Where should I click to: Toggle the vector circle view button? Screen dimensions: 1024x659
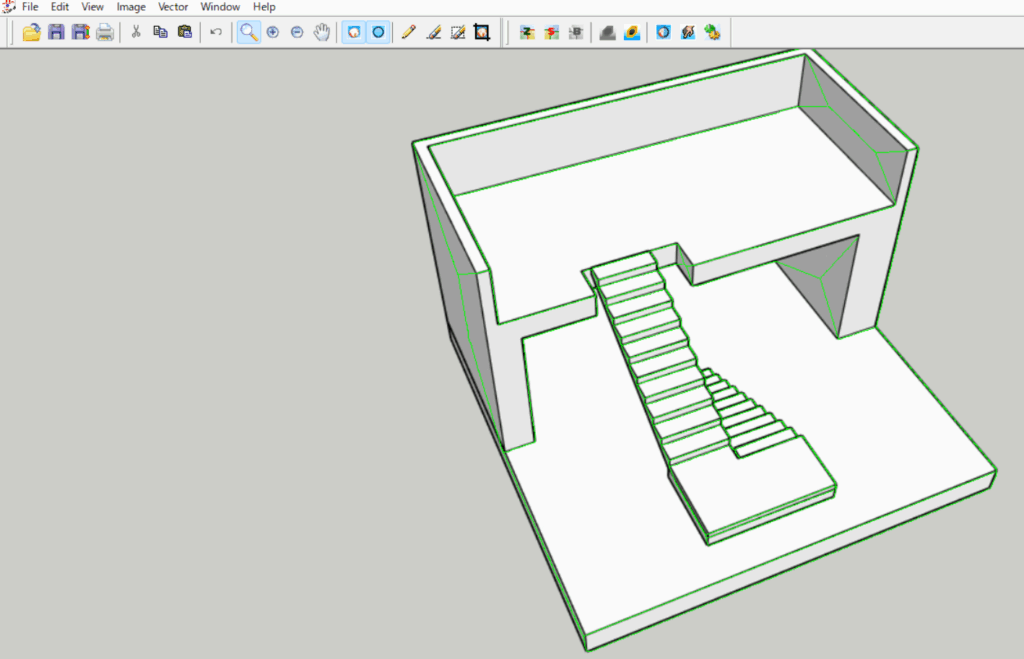pos(378,32)
